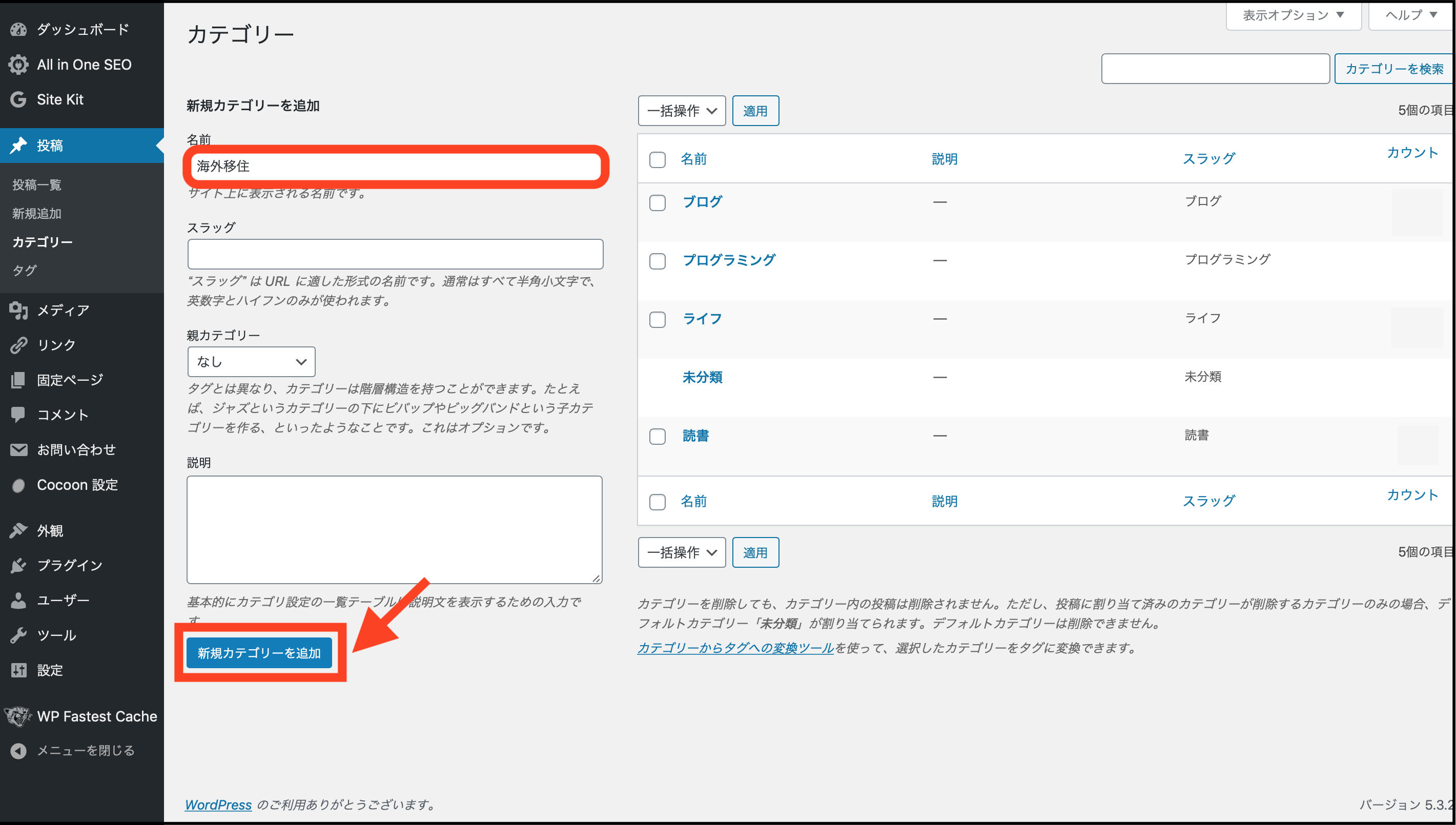Click the プラグイン plug icon

(18, 566)
